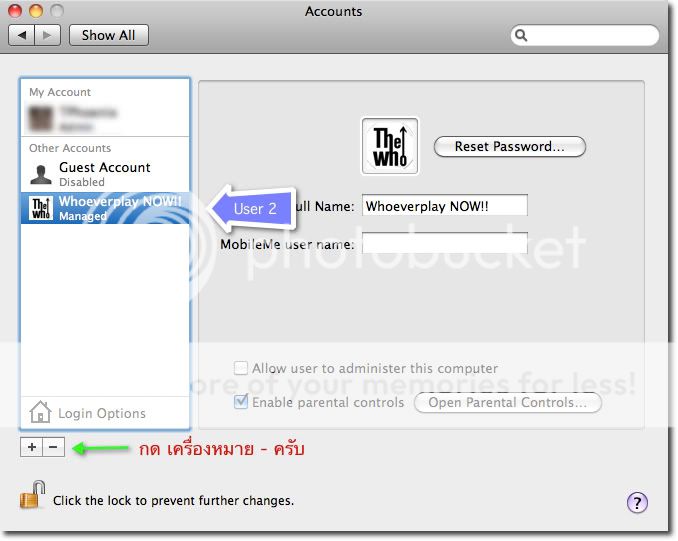Change the user picture showing The Who logo
Screen dimensions: 678x541
click(x=390, y=146)
